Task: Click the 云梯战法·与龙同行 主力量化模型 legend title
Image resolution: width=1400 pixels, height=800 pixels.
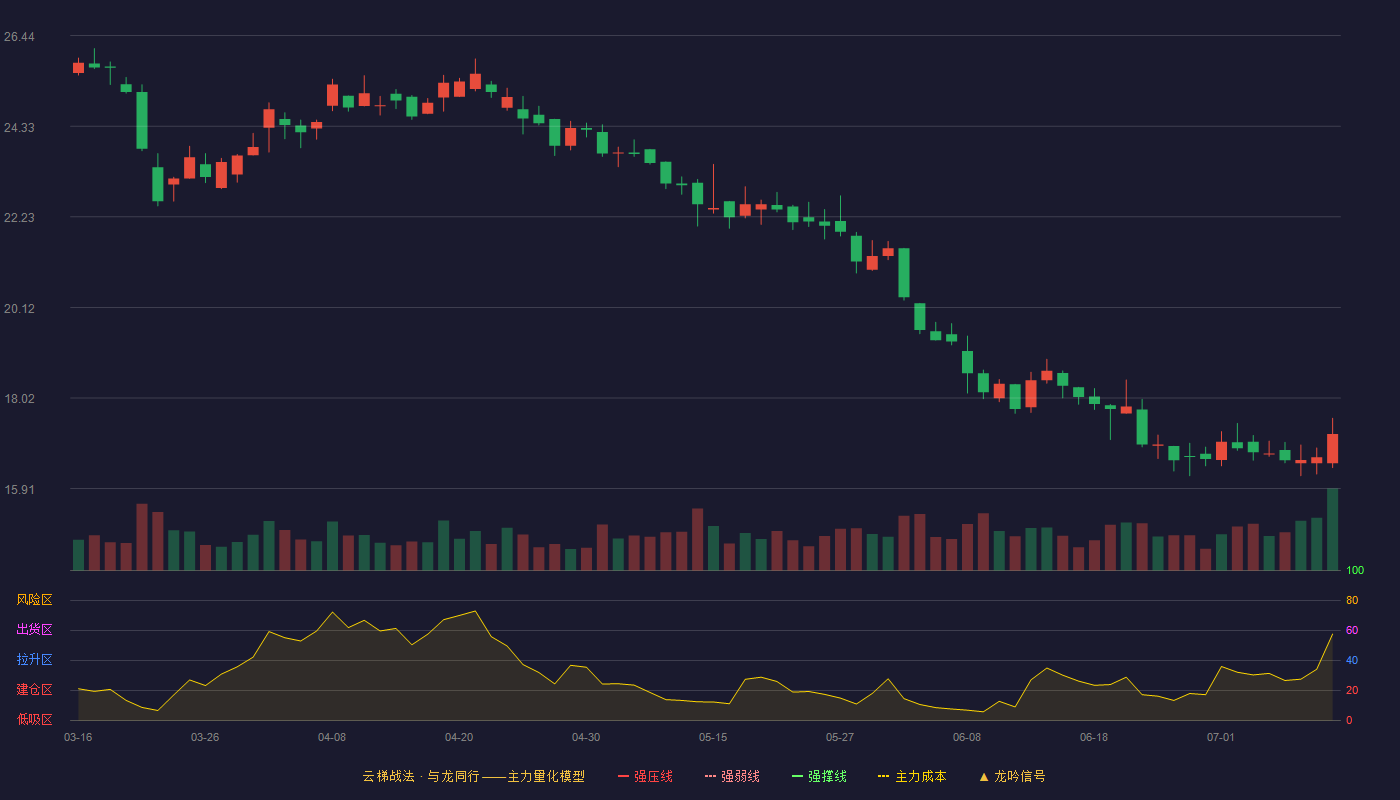Action: [474, 777]
